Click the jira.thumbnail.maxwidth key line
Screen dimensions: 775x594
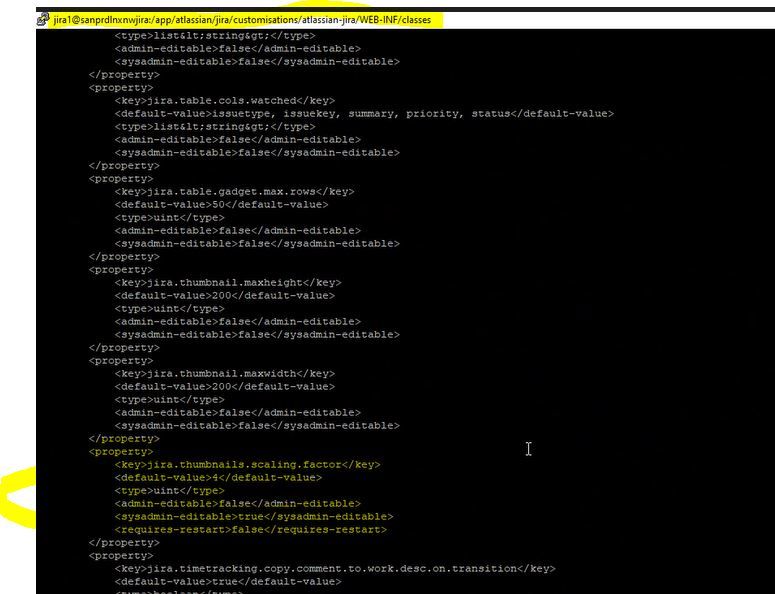[x=225, y=374]
